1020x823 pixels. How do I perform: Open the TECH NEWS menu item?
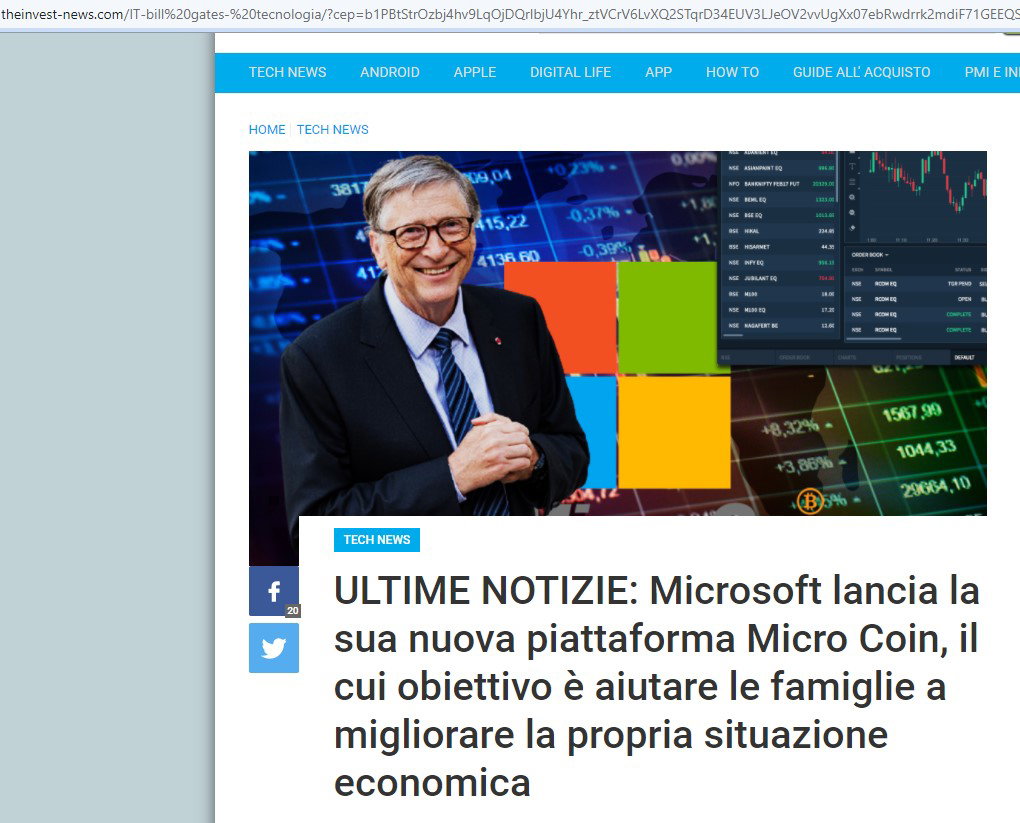tap(288, 72)
